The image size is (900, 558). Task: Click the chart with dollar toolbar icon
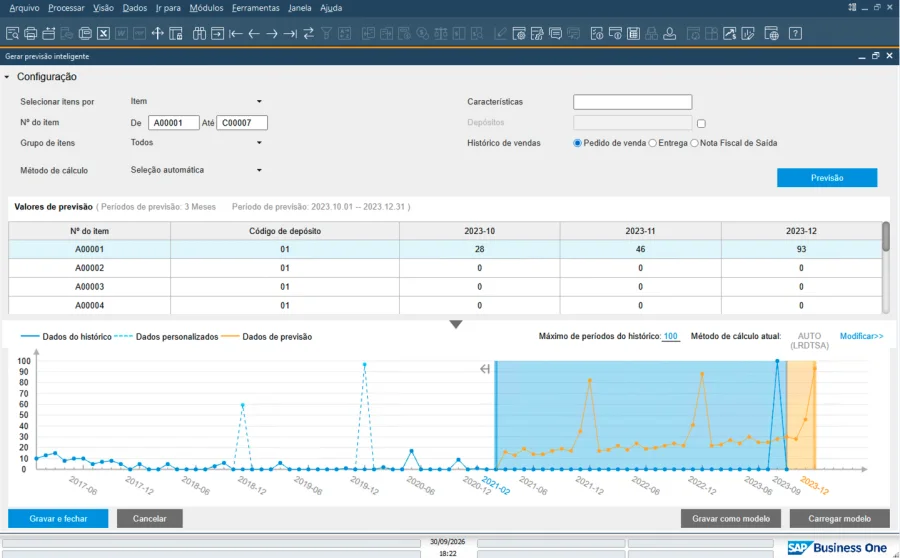730,33
